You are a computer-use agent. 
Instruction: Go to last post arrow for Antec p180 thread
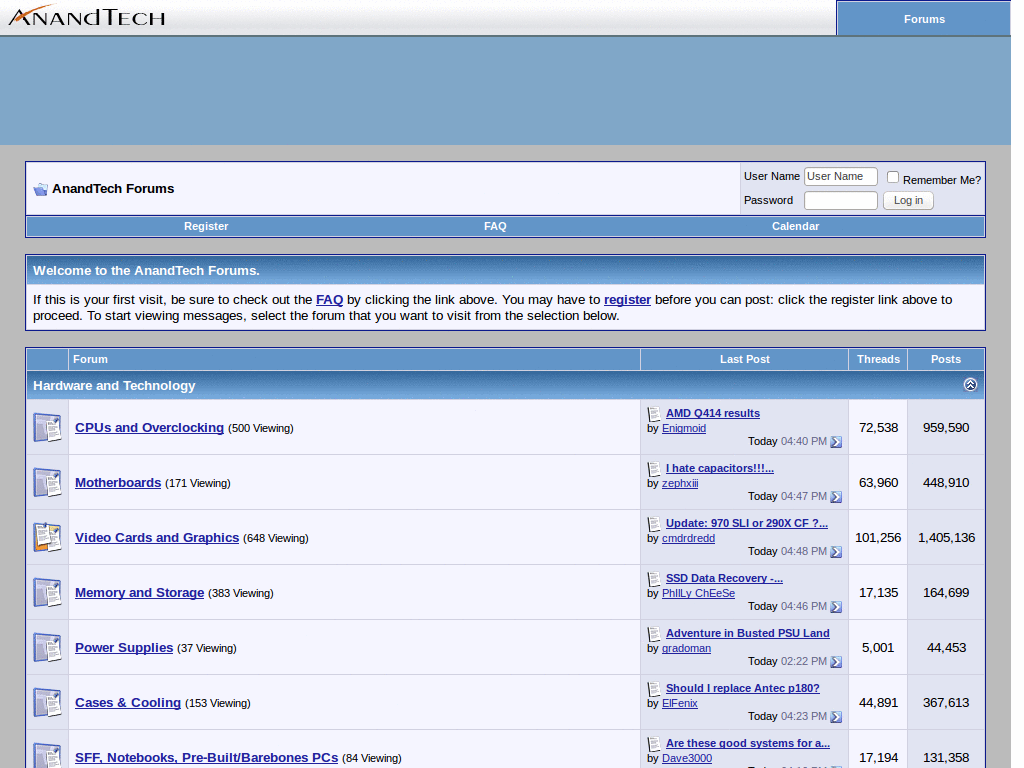[836, 716]
